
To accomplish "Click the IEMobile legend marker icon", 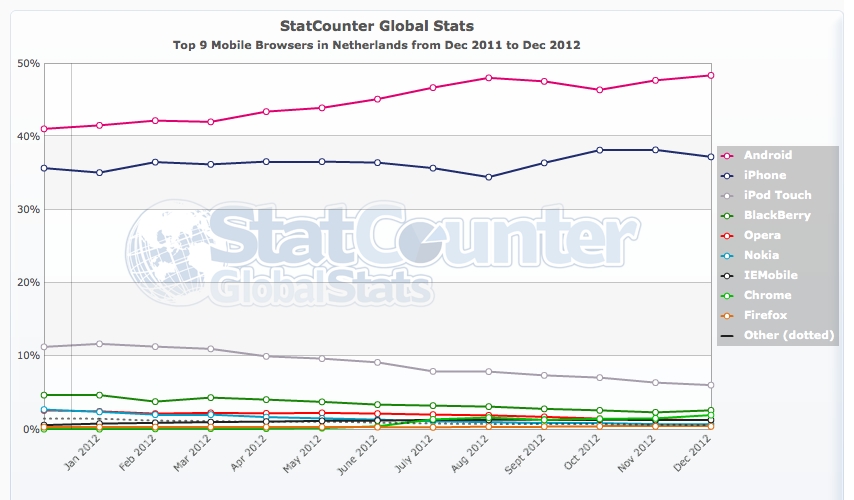I will coord(726,275).
